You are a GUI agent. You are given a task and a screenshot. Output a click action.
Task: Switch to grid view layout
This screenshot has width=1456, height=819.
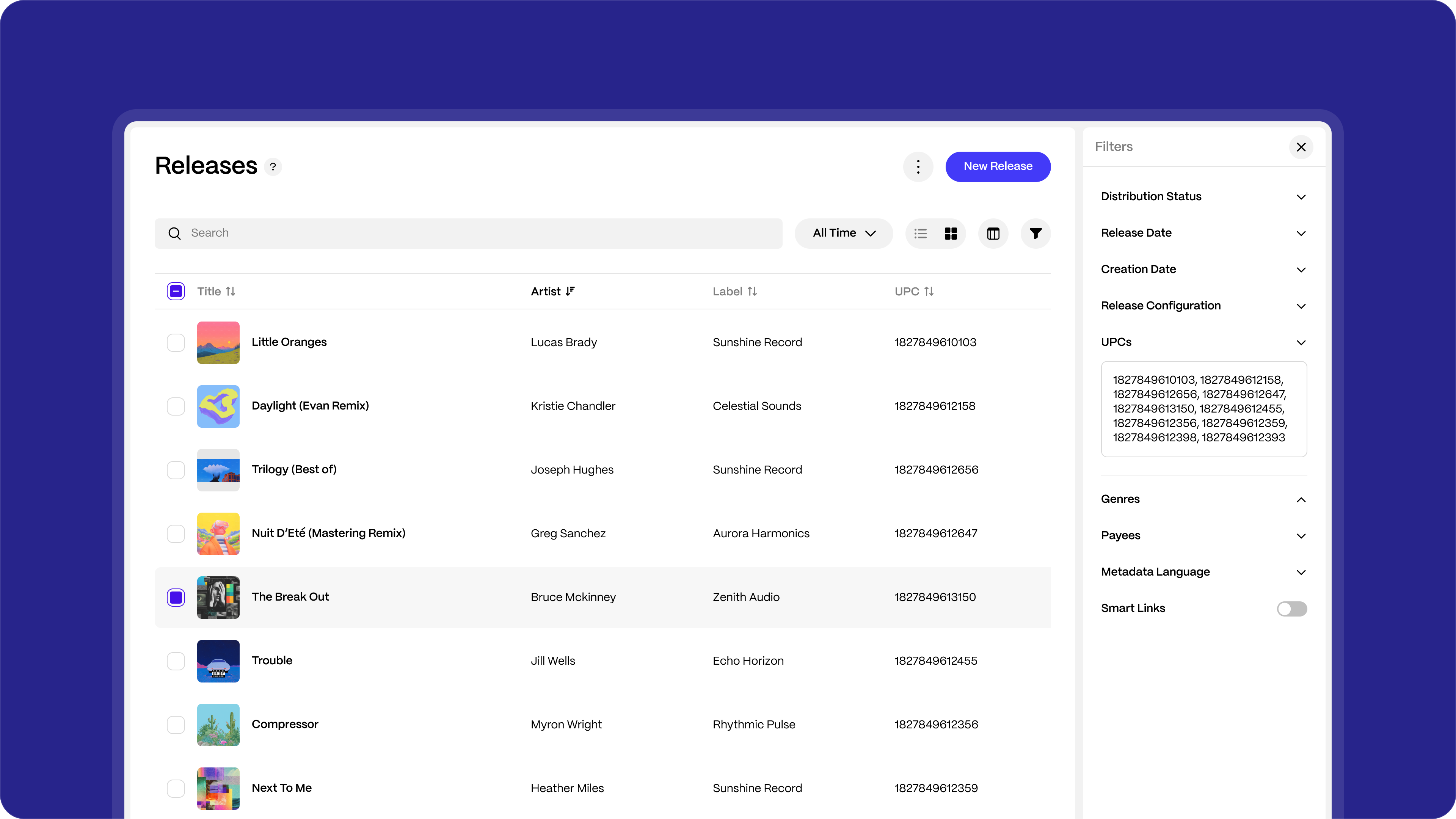click(x=951, y=234)
